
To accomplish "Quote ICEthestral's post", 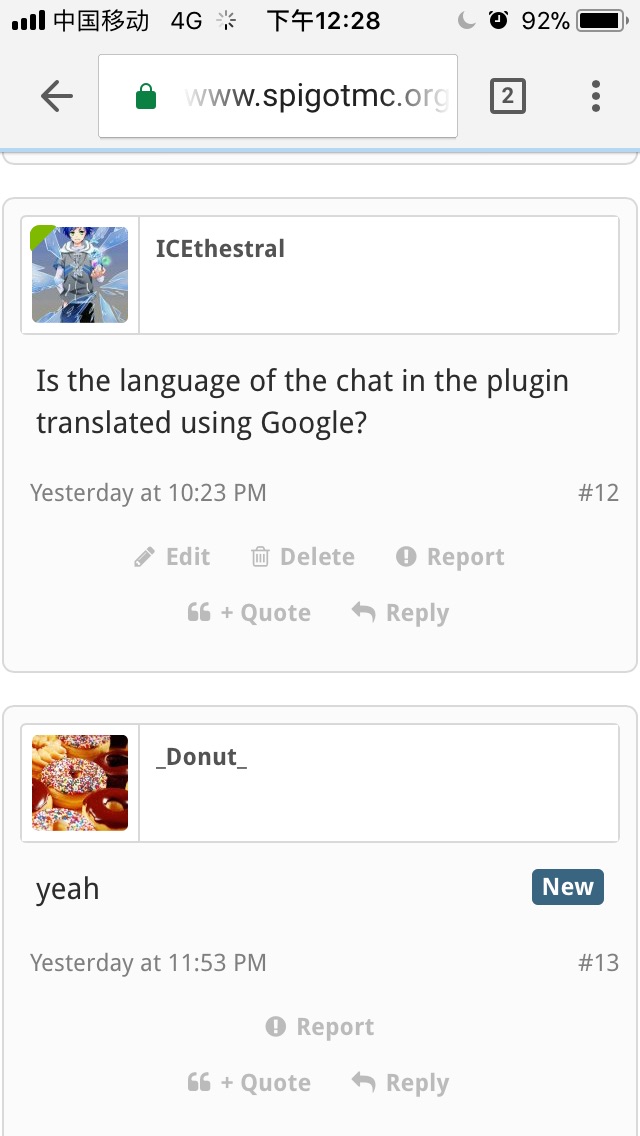I will click(249, 613).
